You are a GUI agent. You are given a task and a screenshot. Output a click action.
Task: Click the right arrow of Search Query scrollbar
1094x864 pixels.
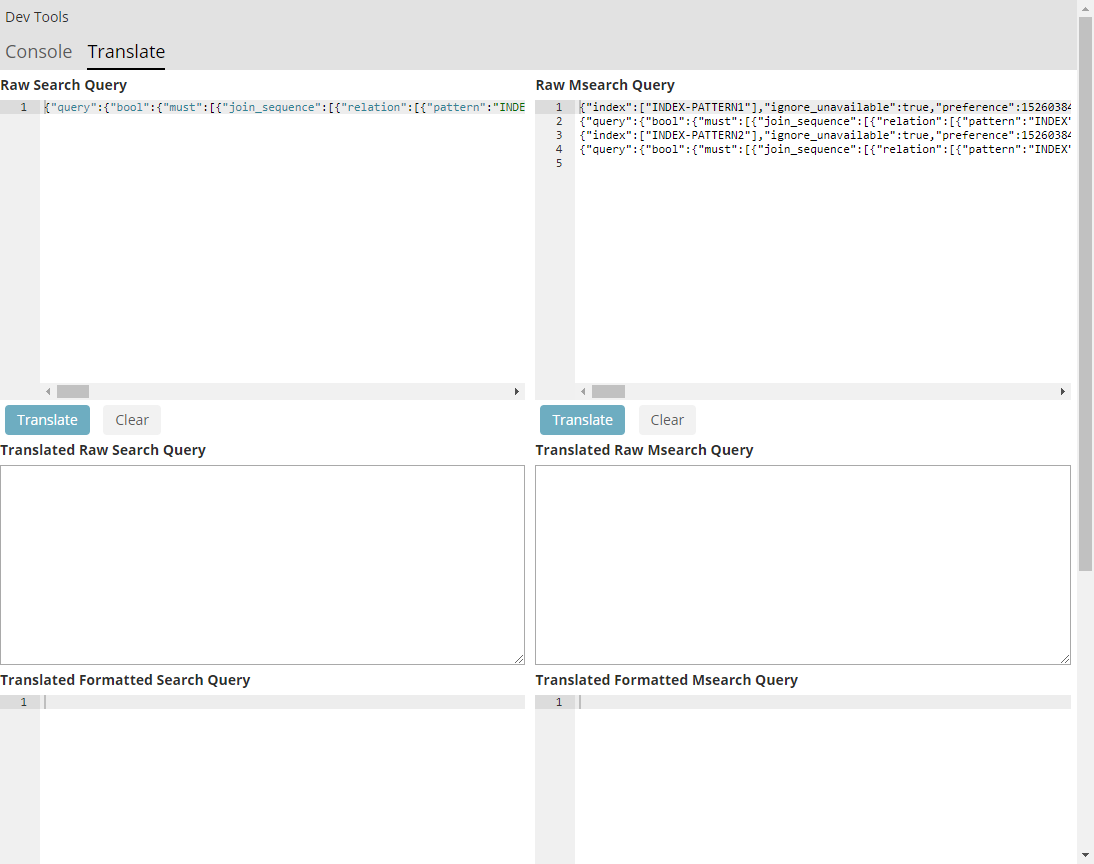517,391
